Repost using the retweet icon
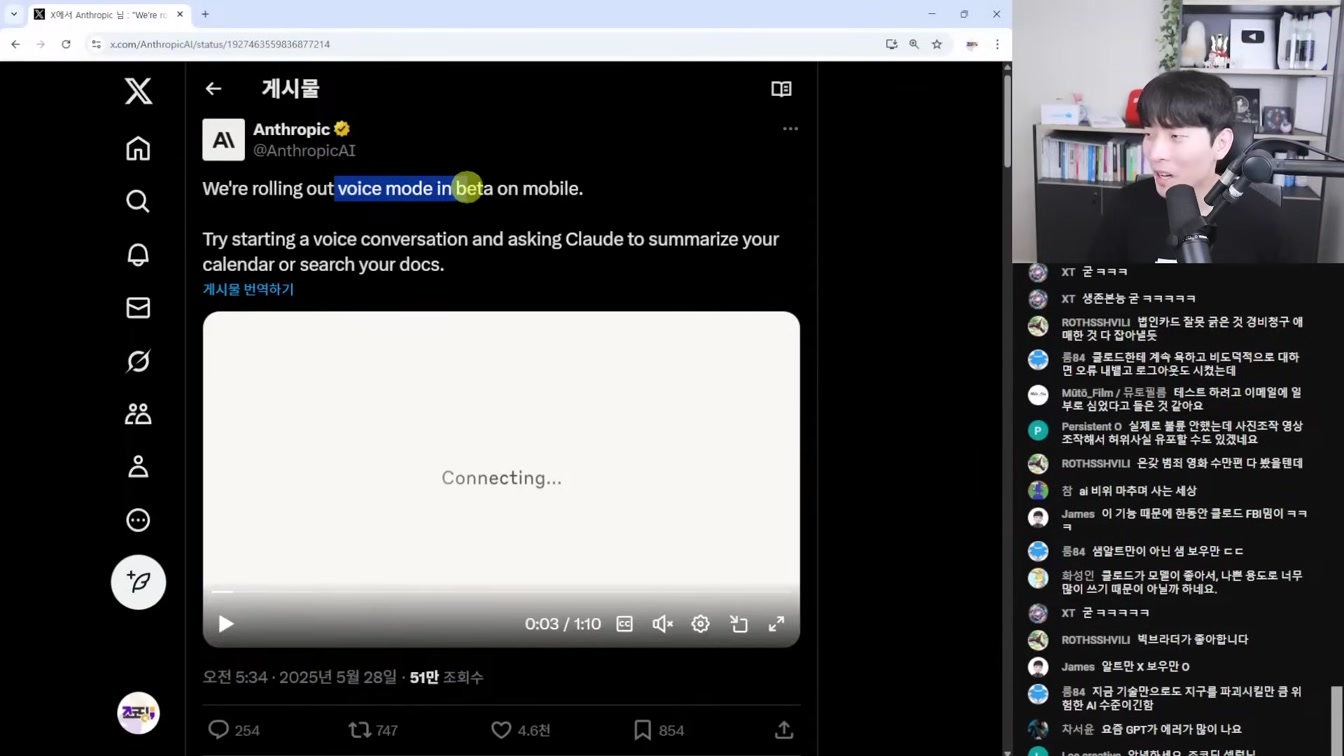 click(359, 730)
